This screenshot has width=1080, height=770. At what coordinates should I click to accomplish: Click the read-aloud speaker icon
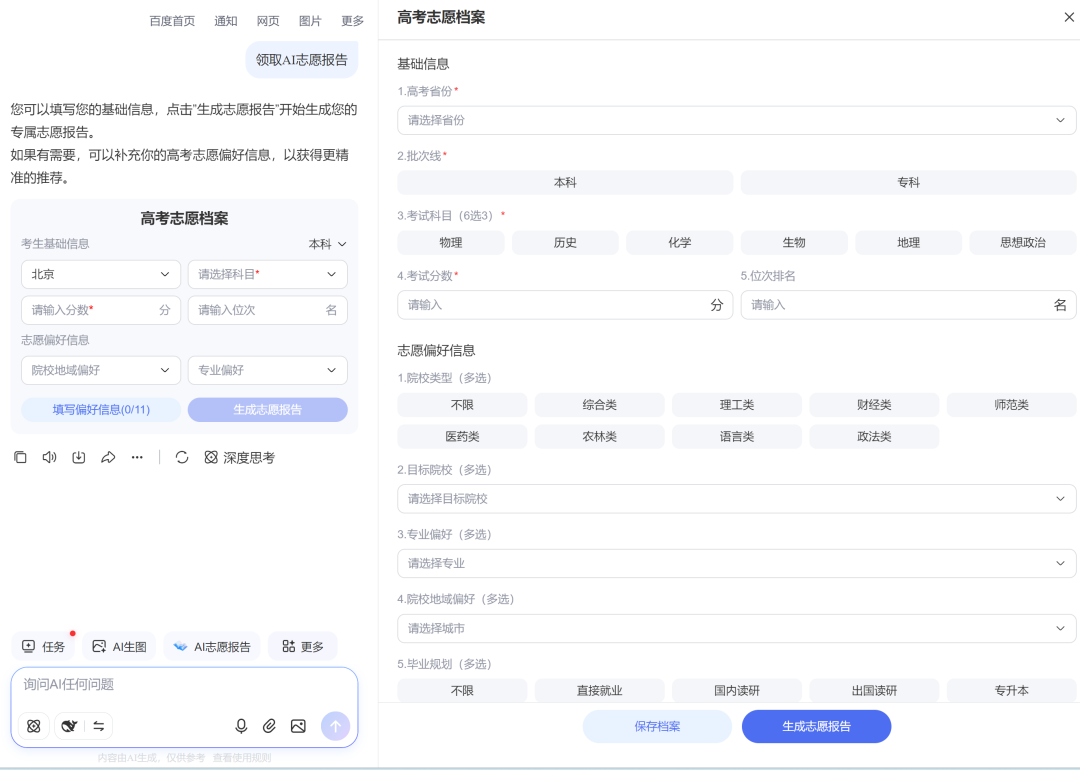pyautogui.click(x=50, y=457)
